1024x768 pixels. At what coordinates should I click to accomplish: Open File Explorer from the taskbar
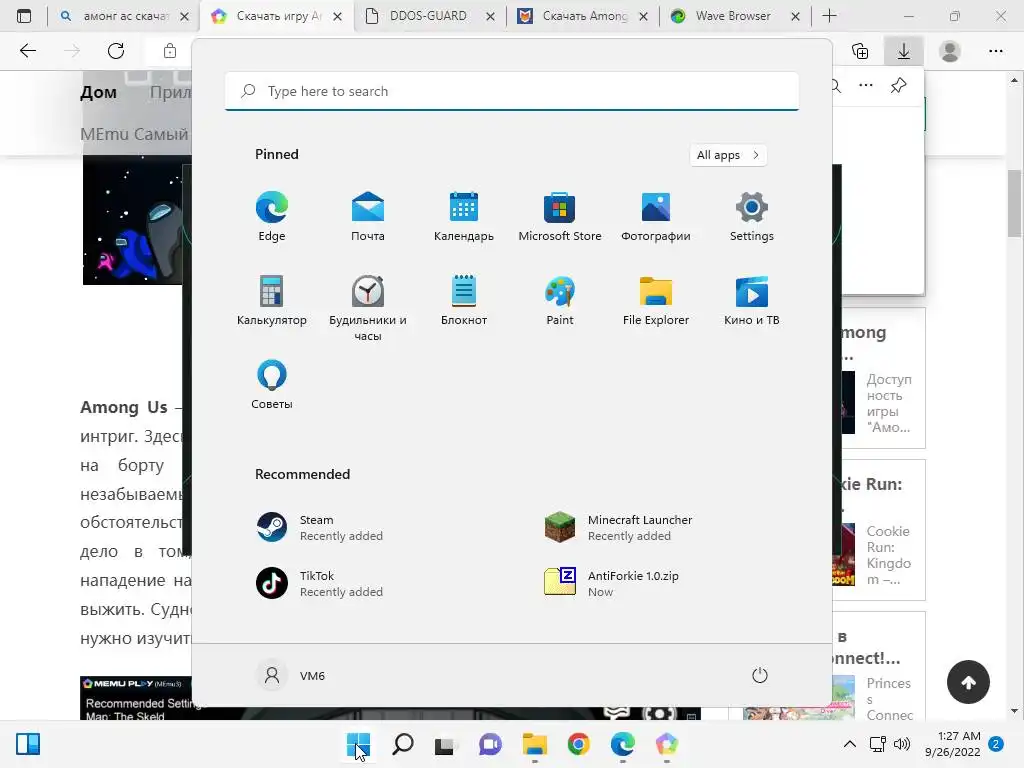pyautogui.click(x=534, y=744)
